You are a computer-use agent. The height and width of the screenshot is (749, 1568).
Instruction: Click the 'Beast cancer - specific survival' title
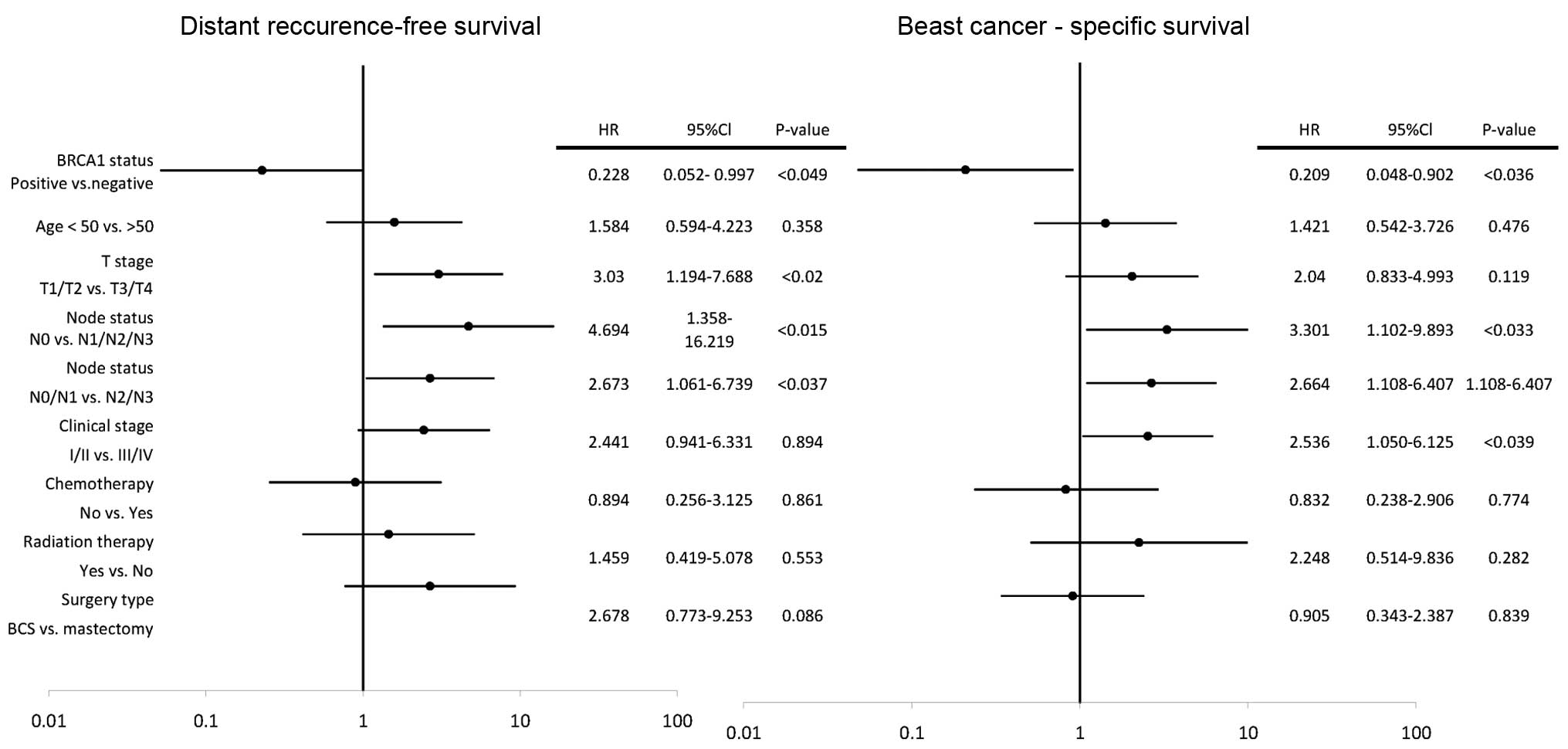point(1072,26)
